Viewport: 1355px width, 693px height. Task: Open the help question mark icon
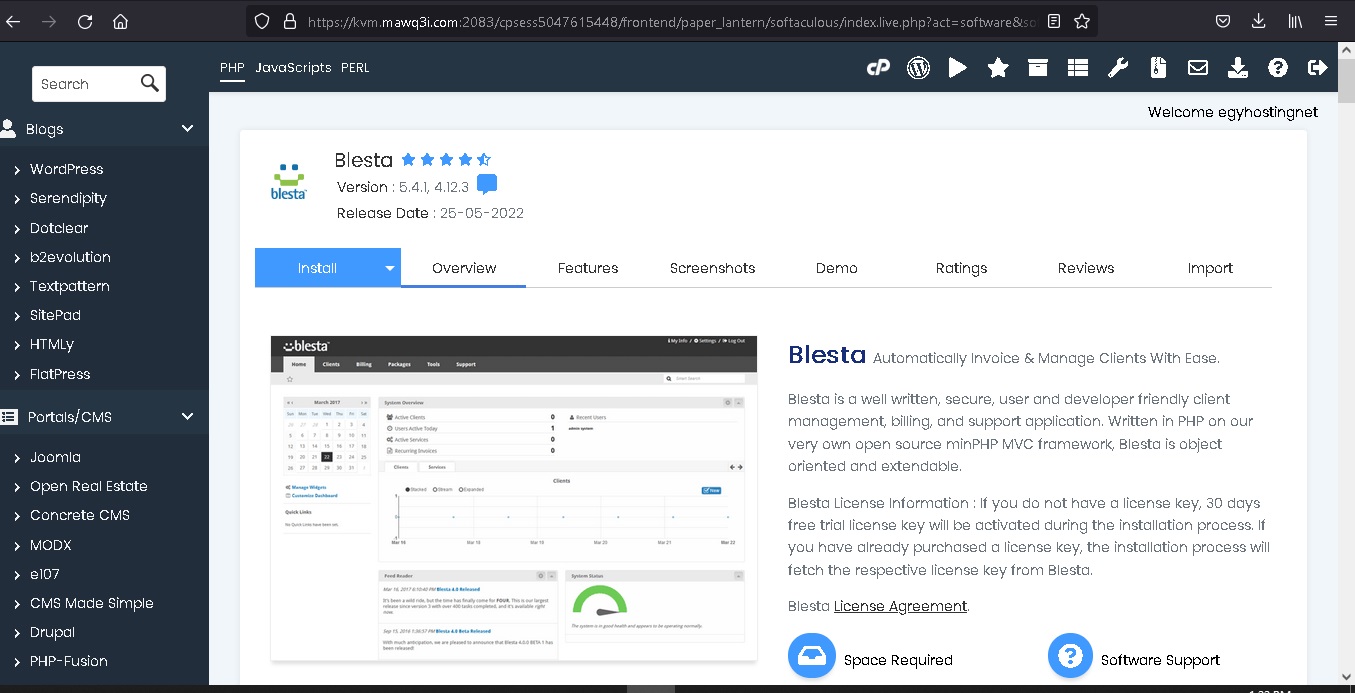tap(1278, 68)
